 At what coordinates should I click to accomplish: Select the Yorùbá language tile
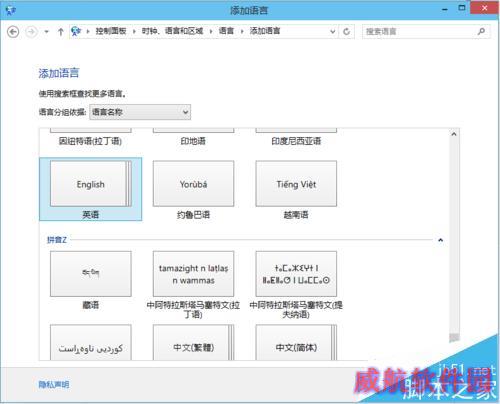click(x=193, y=189)
